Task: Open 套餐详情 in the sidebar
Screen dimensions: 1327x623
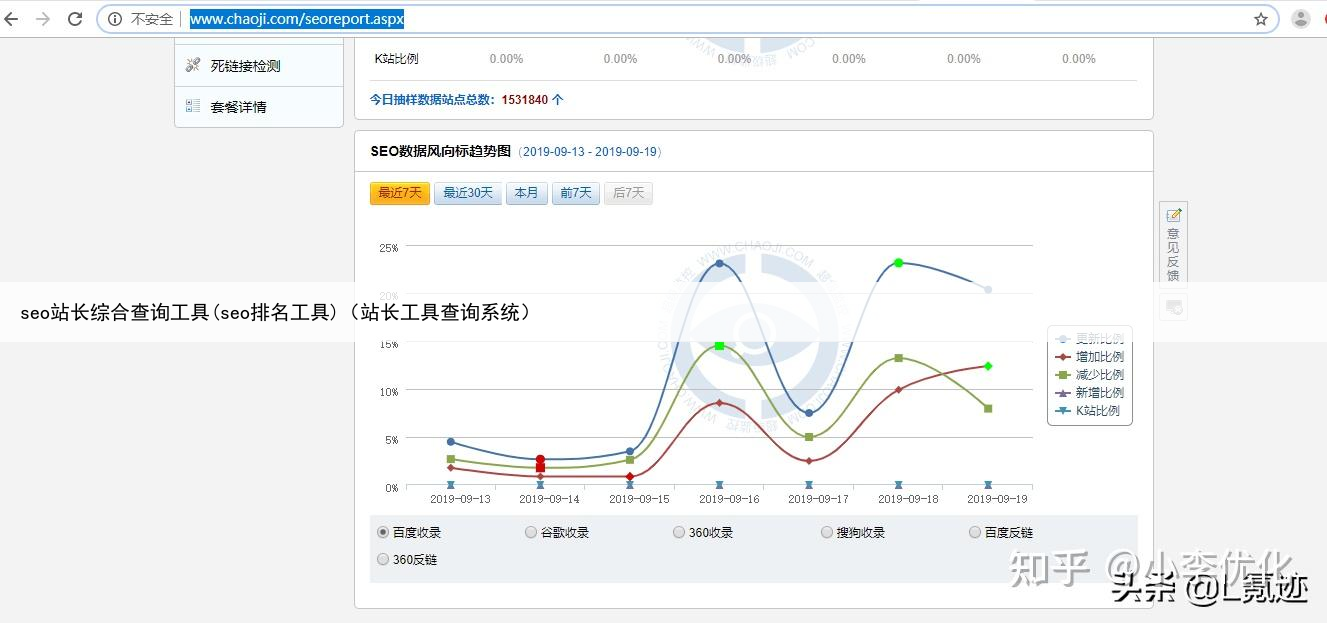Action: (238, 107)
